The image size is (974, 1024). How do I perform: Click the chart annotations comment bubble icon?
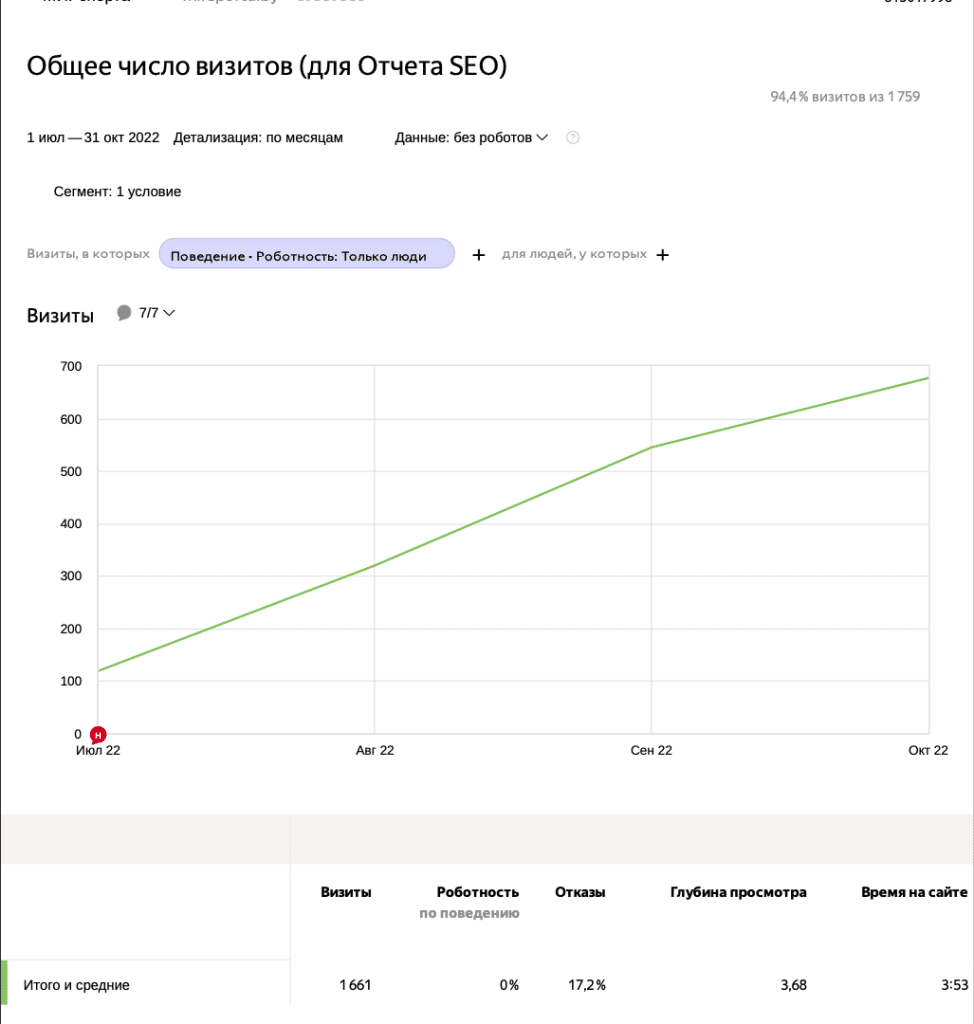point(124,313)
